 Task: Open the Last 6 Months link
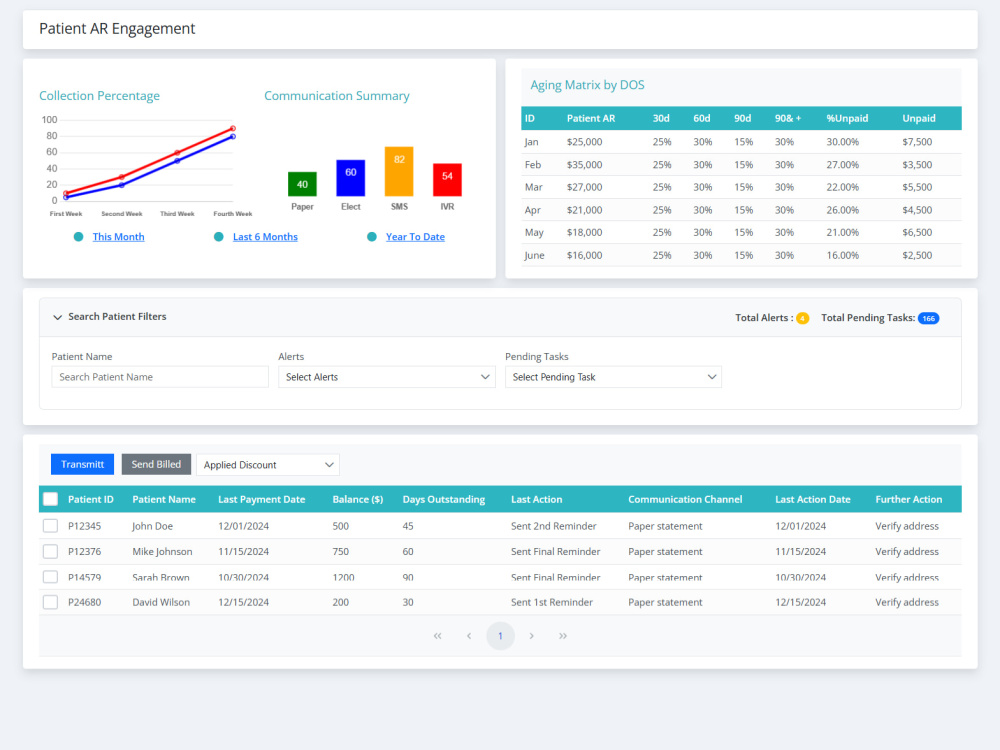pos(265,237)
